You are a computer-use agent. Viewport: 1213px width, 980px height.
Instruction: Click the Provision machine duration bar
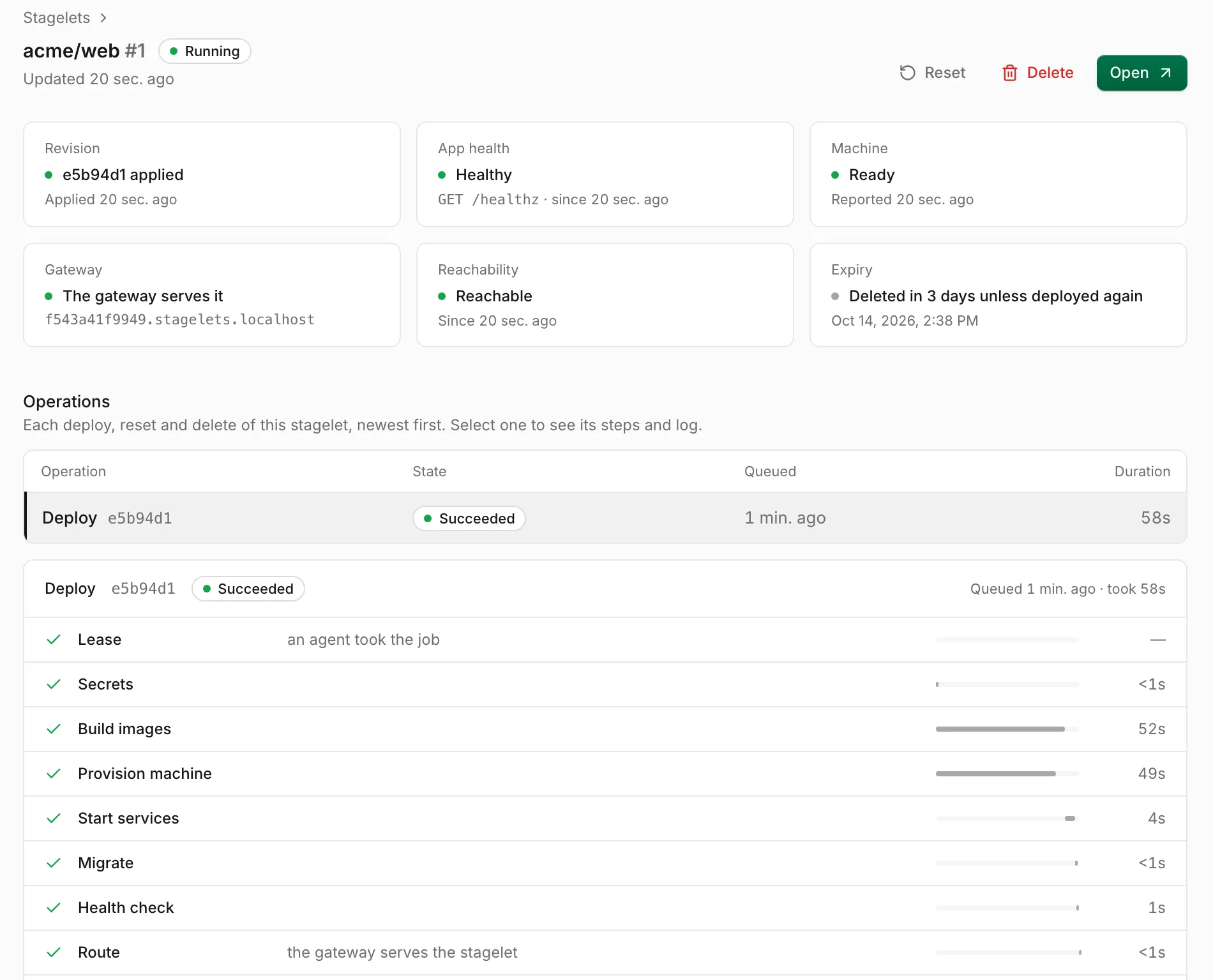(1007, 774)
